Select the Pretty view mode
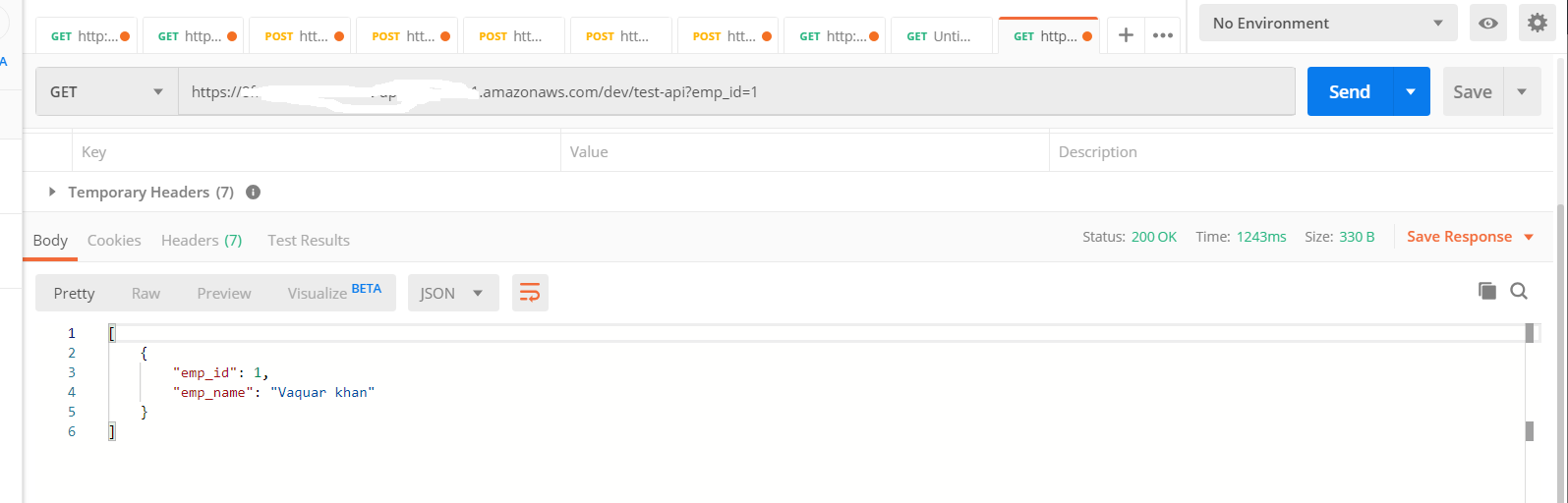This screenshot has height=503, width=1568. click(74, 293)
